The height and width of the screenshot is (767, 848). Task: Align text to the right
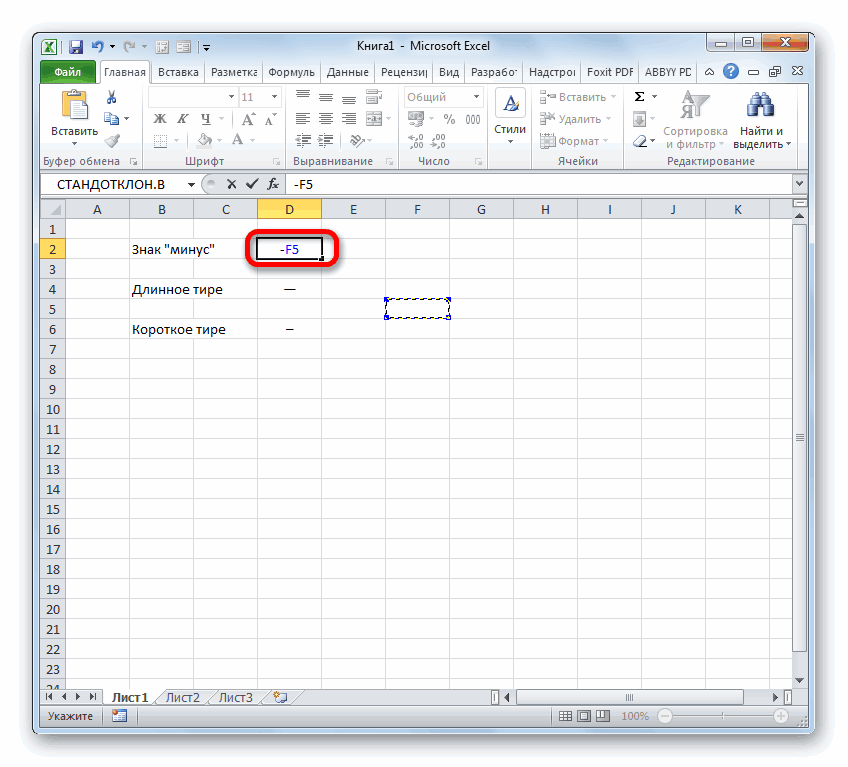coord(349,119)
